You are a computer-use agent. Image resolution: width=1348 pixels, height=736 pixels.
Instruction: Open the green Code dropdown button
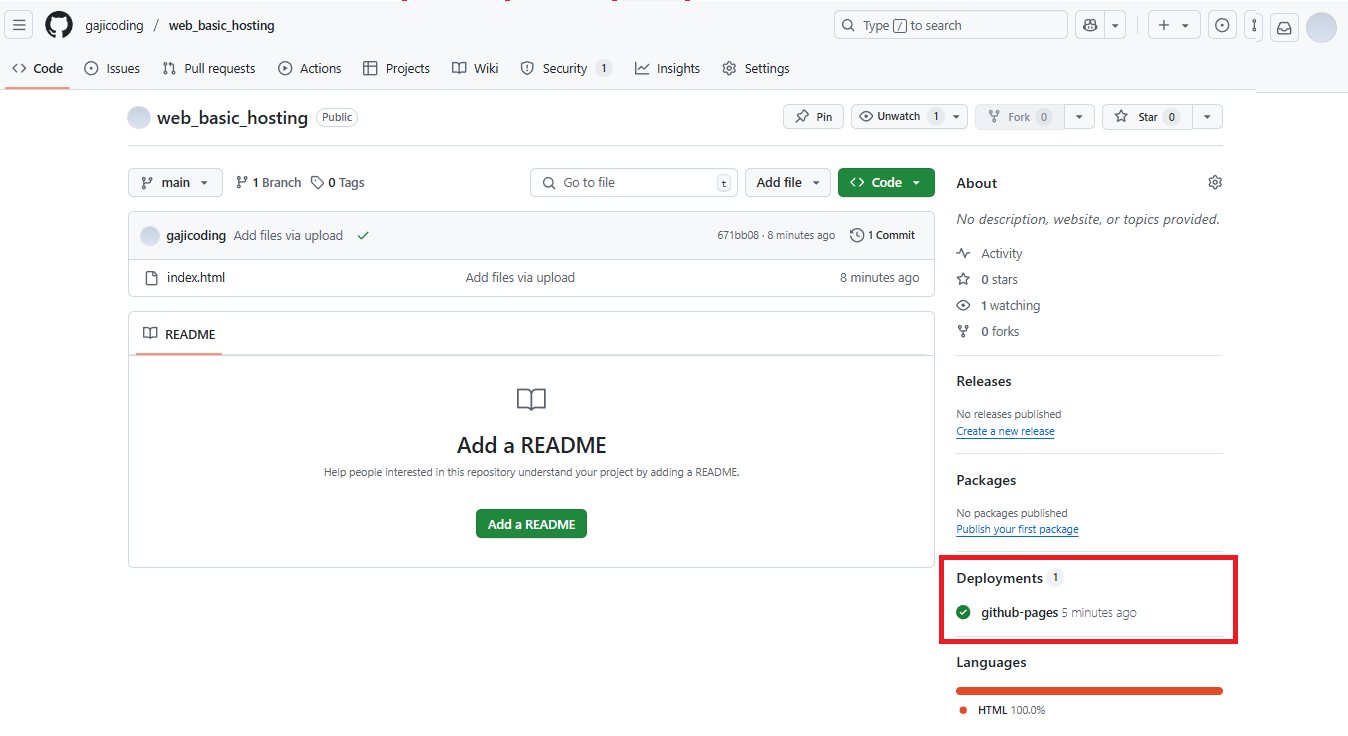click(886, 182)
